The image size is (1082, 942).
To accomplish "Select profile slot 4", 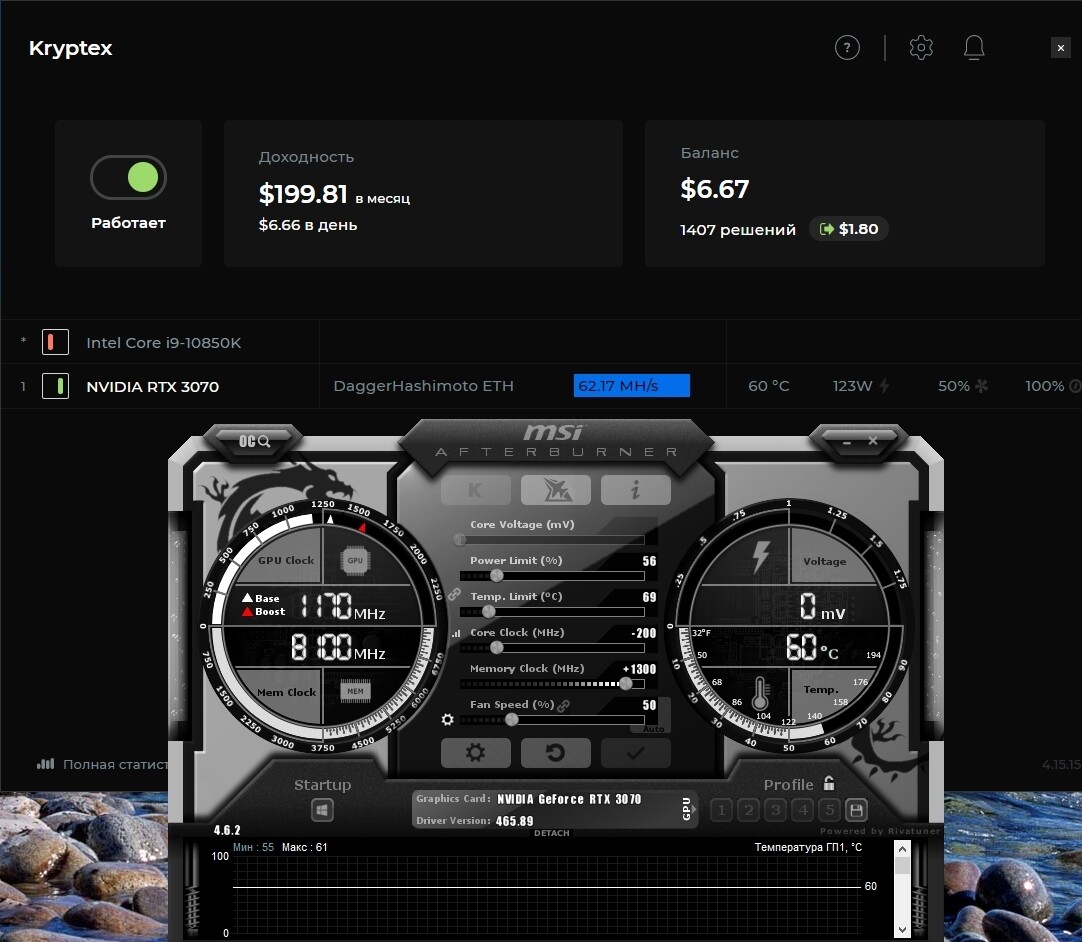I will coord(803,809).
